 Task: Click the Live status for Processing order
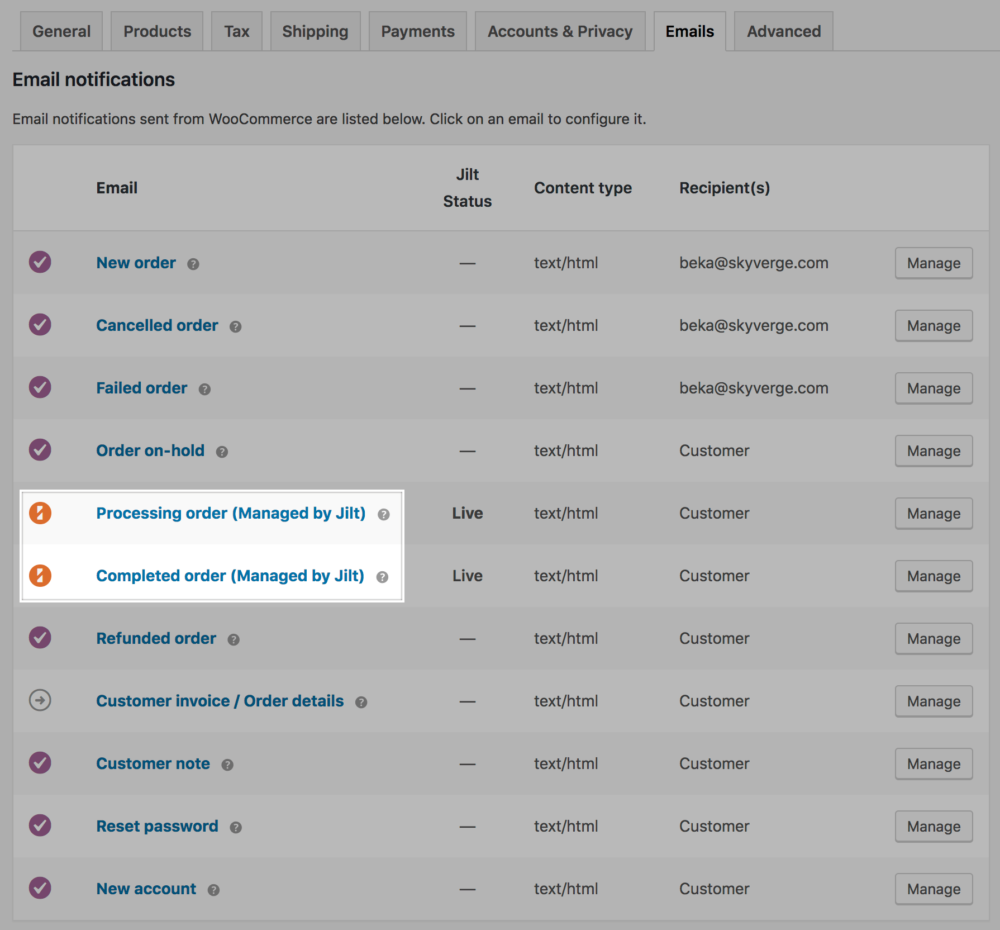pos(467,513)
